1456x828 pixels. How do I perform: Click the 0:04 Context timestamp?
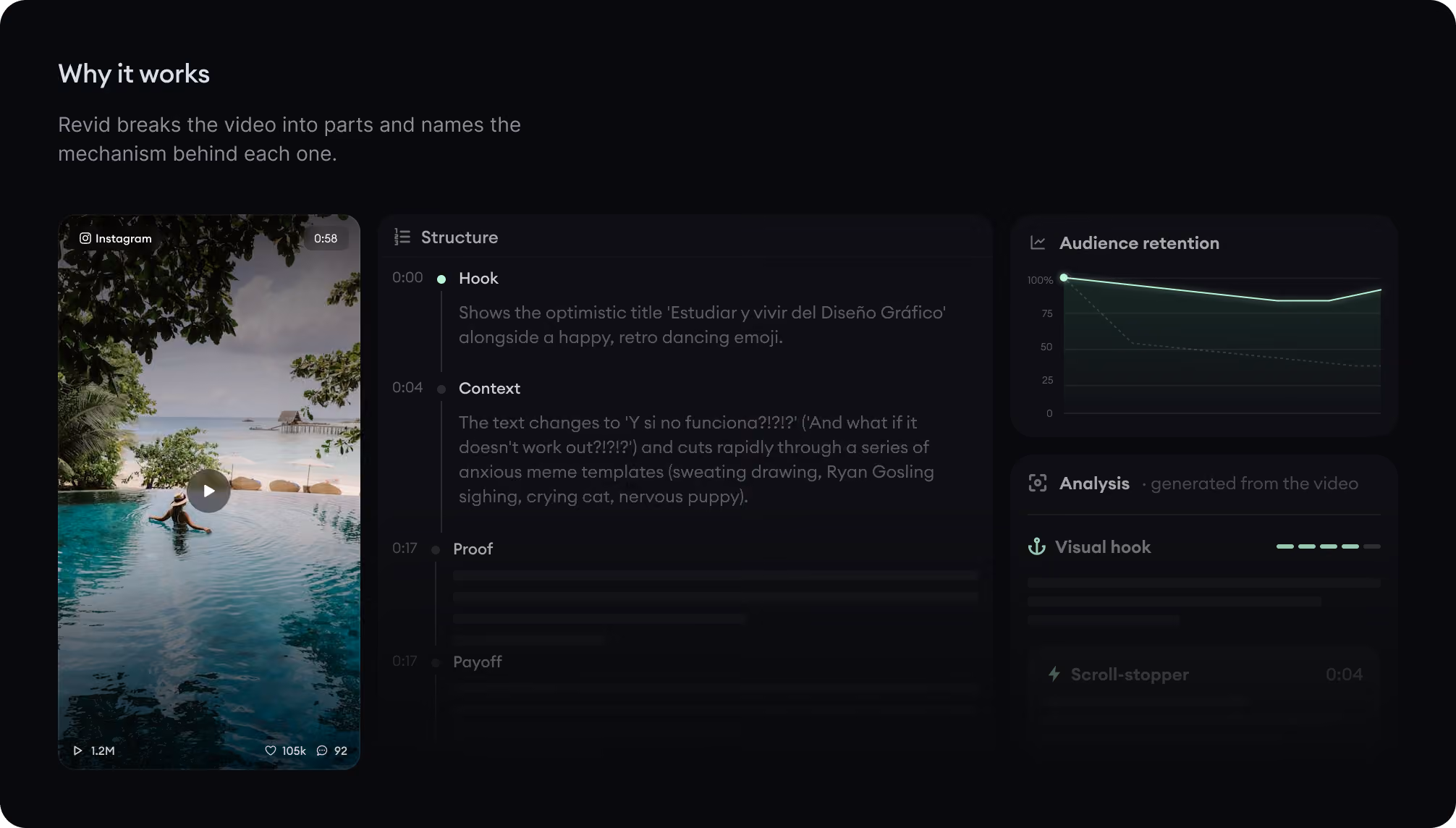pos(407,387)
